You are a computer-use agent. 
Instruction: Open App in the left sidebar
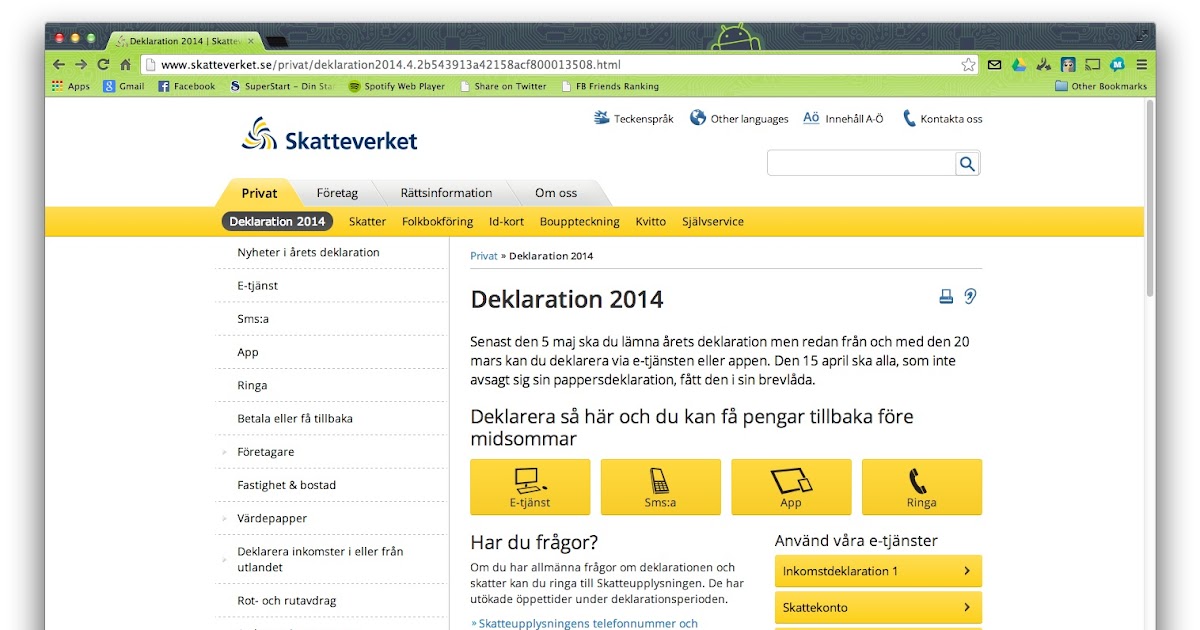click(248, 352)
